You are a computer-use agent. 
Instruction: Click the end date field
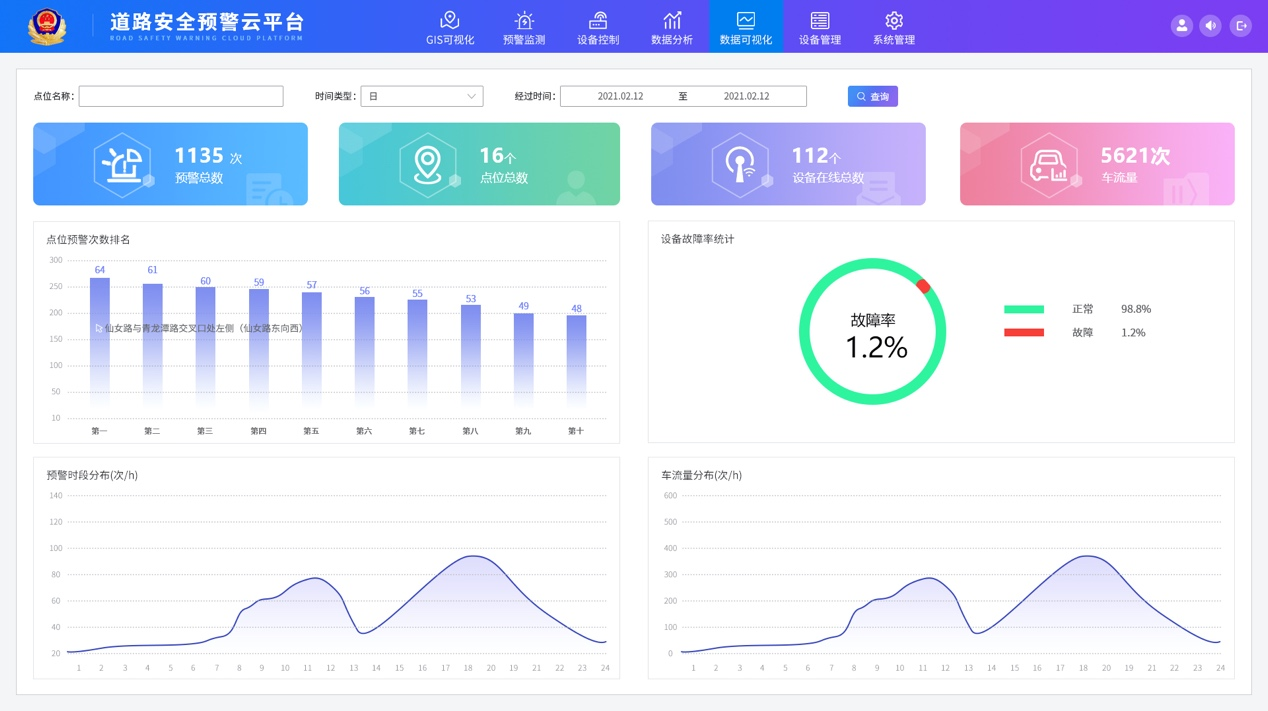[746, 96]
